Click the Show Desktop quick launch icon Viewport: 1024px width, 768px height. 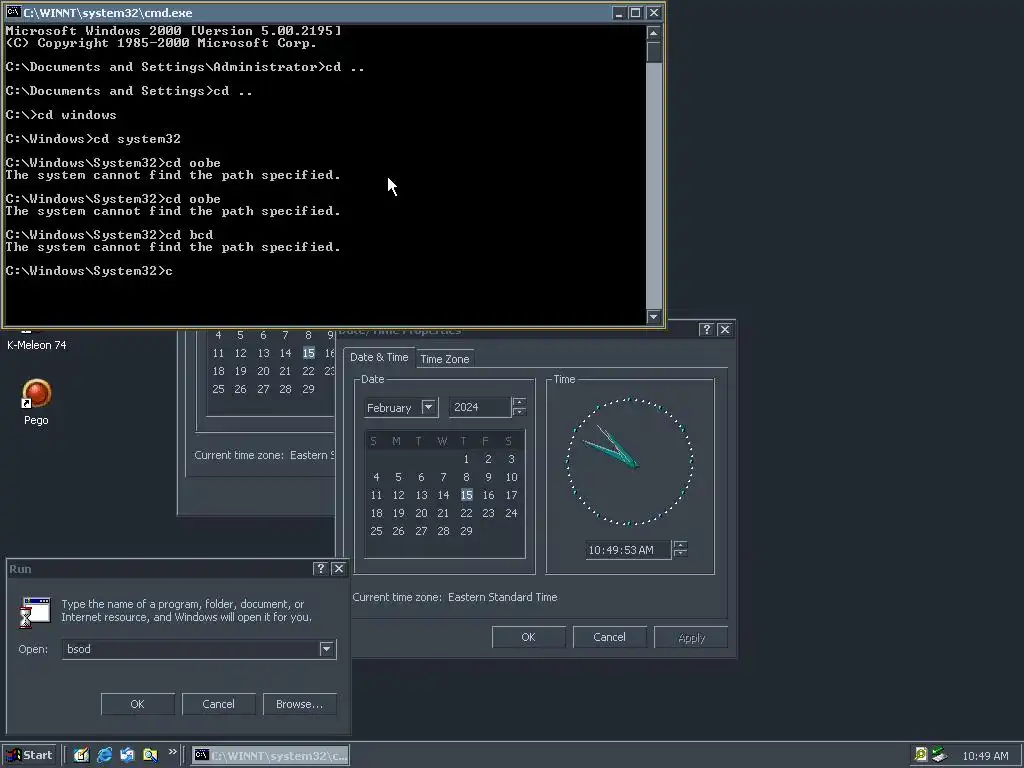81,755
